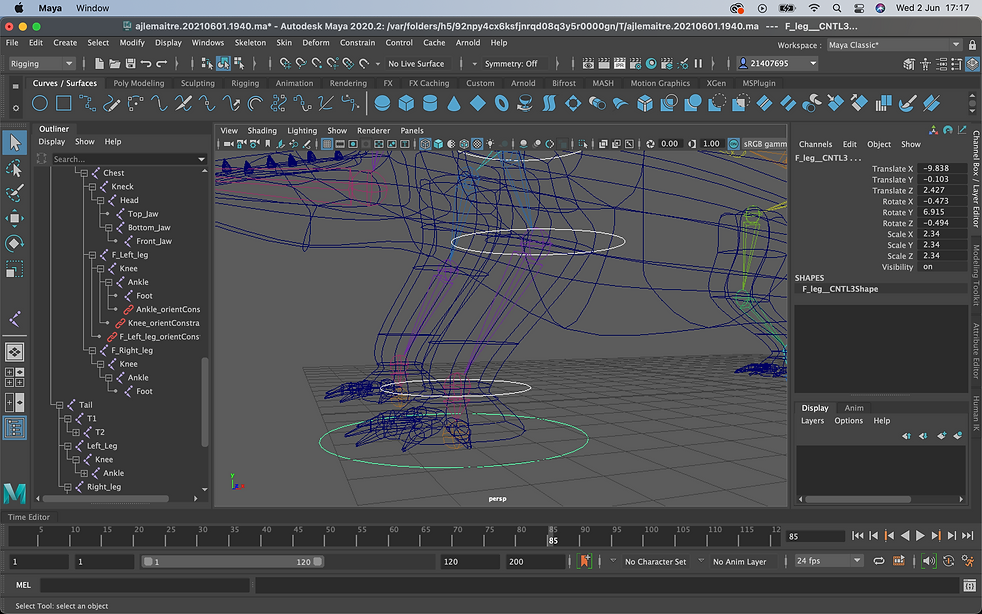Image resolution: width=982 pixels, height=614 pixels.
Task: Open the Rigging menu set dropdown
Action: click(41, 63)
